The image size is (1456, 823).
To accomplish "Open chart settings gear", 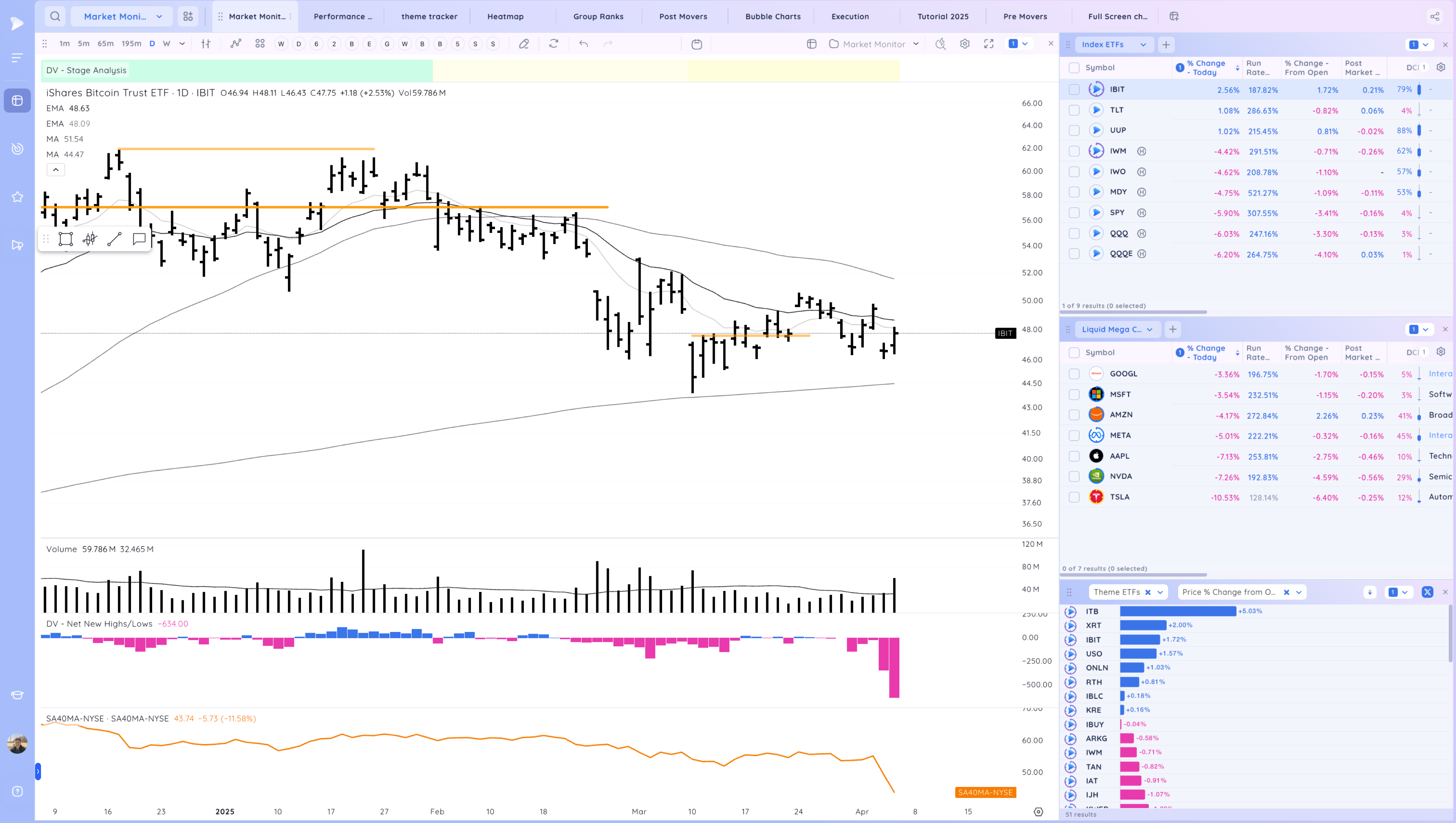I will 965,44.
